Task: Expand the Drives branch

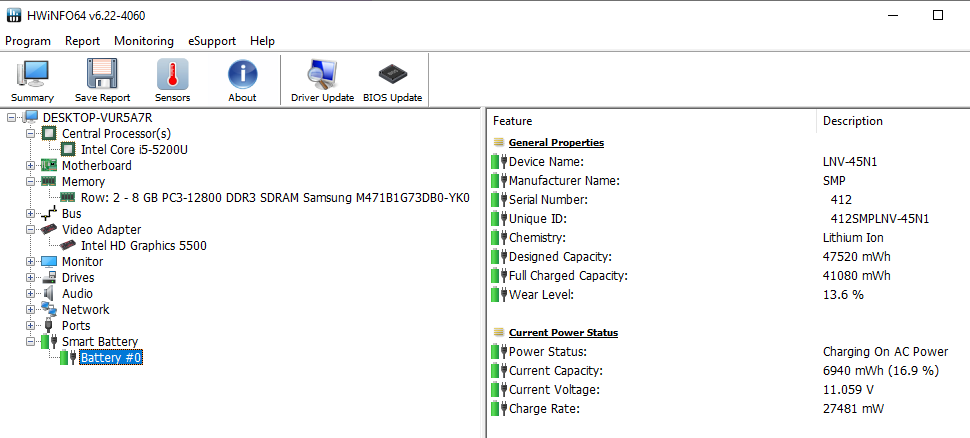Action: pos(30,278)
